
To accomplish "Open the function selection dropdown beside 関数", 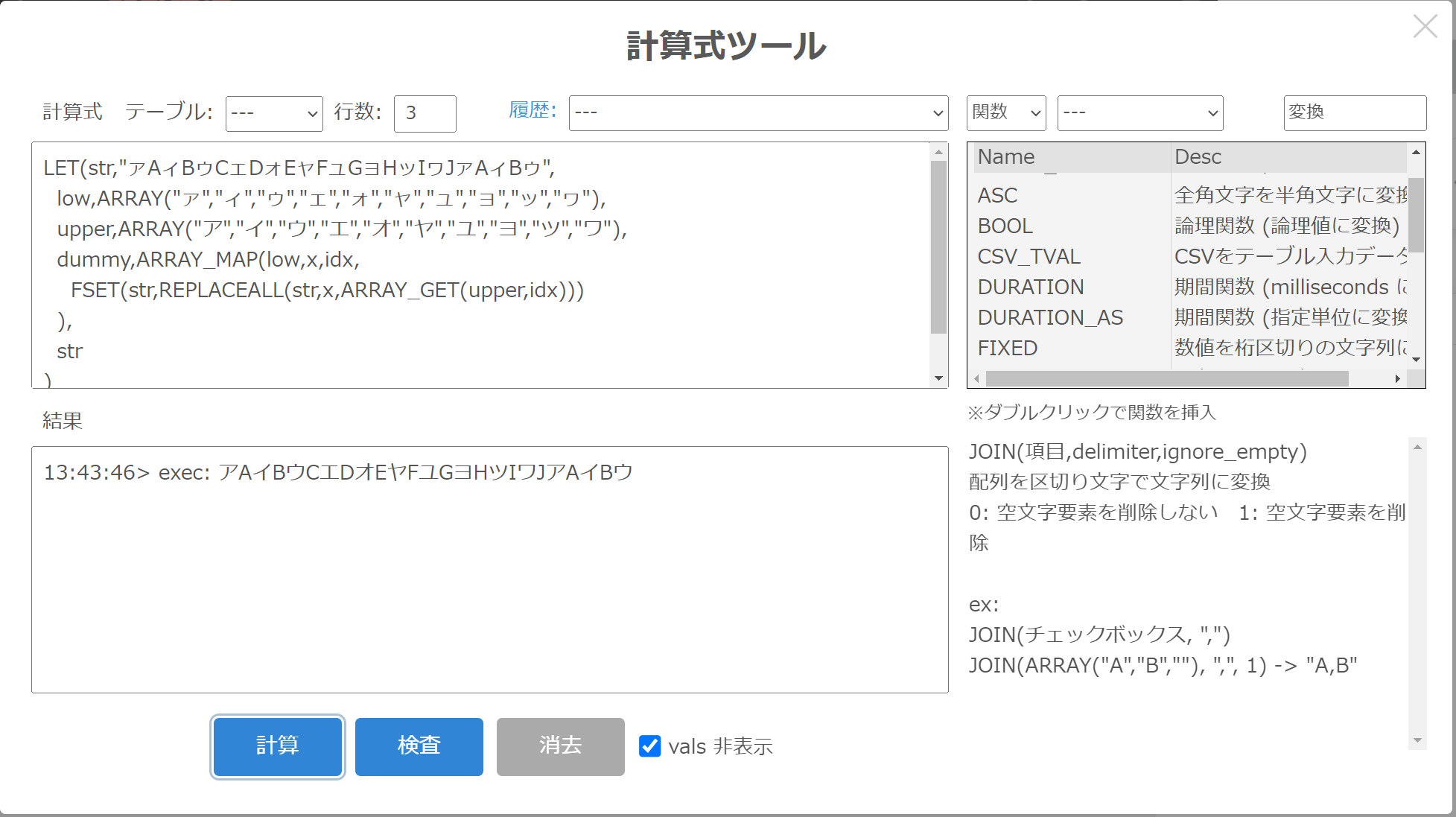I will click(x=1139, y=113).
